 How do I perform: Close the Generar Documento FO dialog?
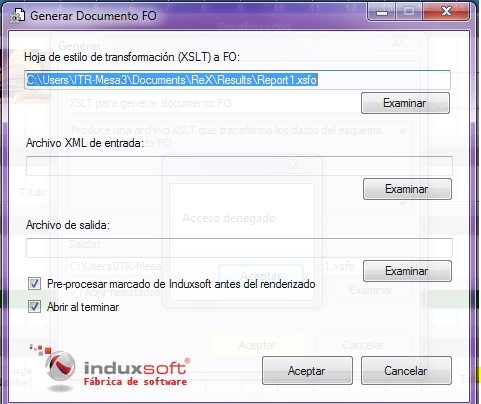pyautogui.click(x=446, y=13)
